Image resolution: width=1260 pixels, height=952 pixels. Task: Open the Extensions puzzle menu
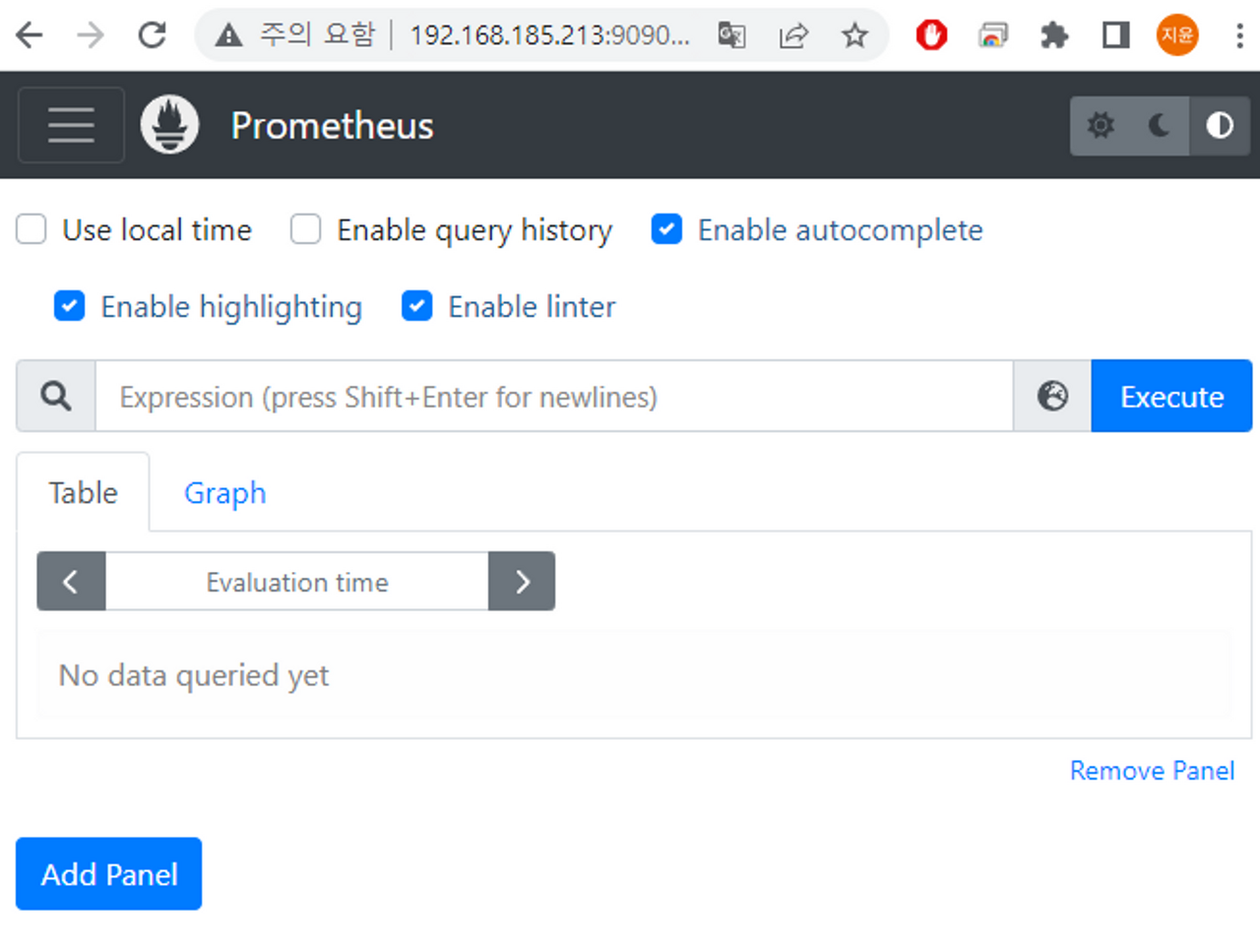tap(1054, 35)
